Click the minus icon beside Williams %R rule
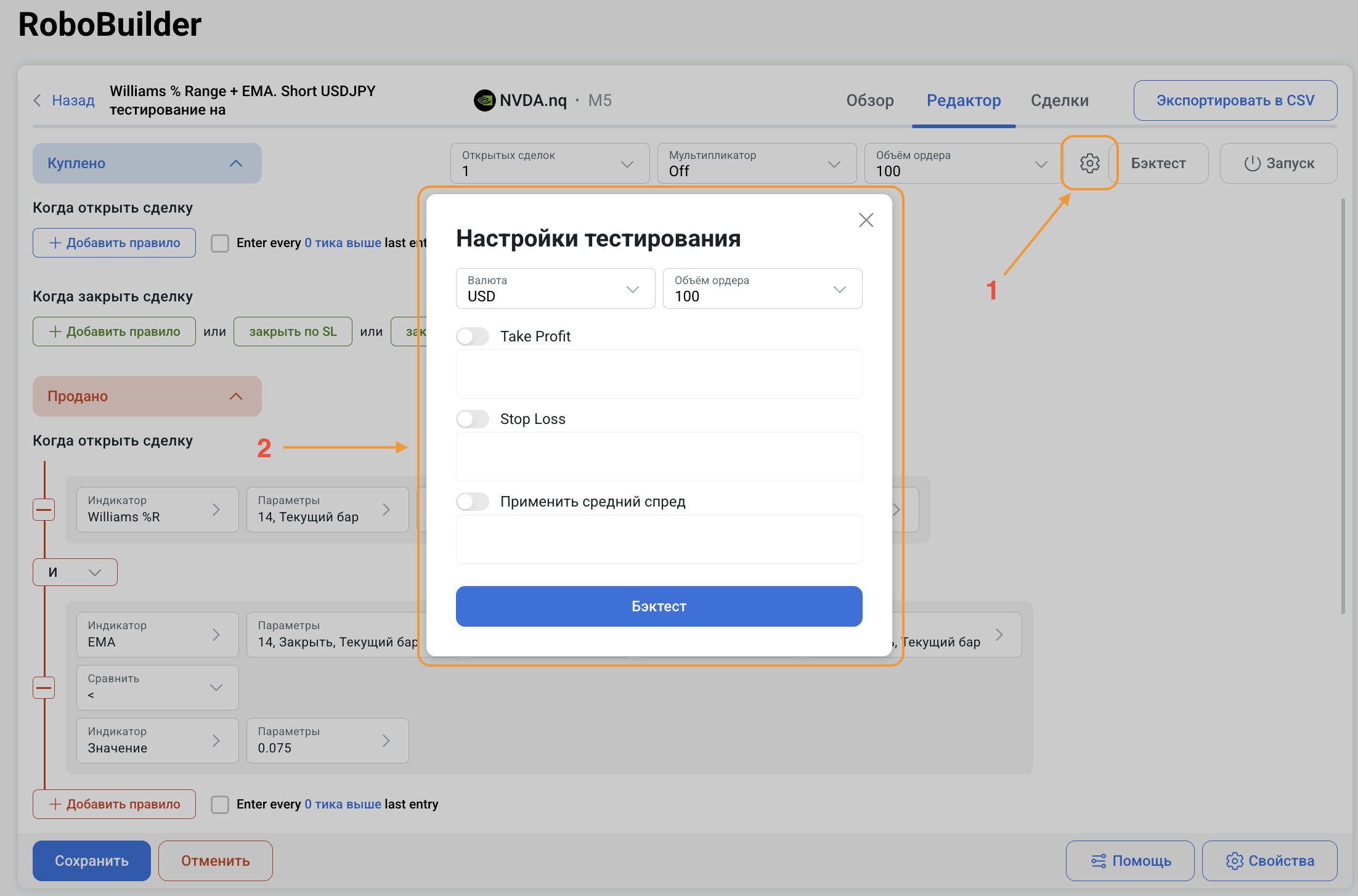The image size is (1358, 896). tap(44, 510)
